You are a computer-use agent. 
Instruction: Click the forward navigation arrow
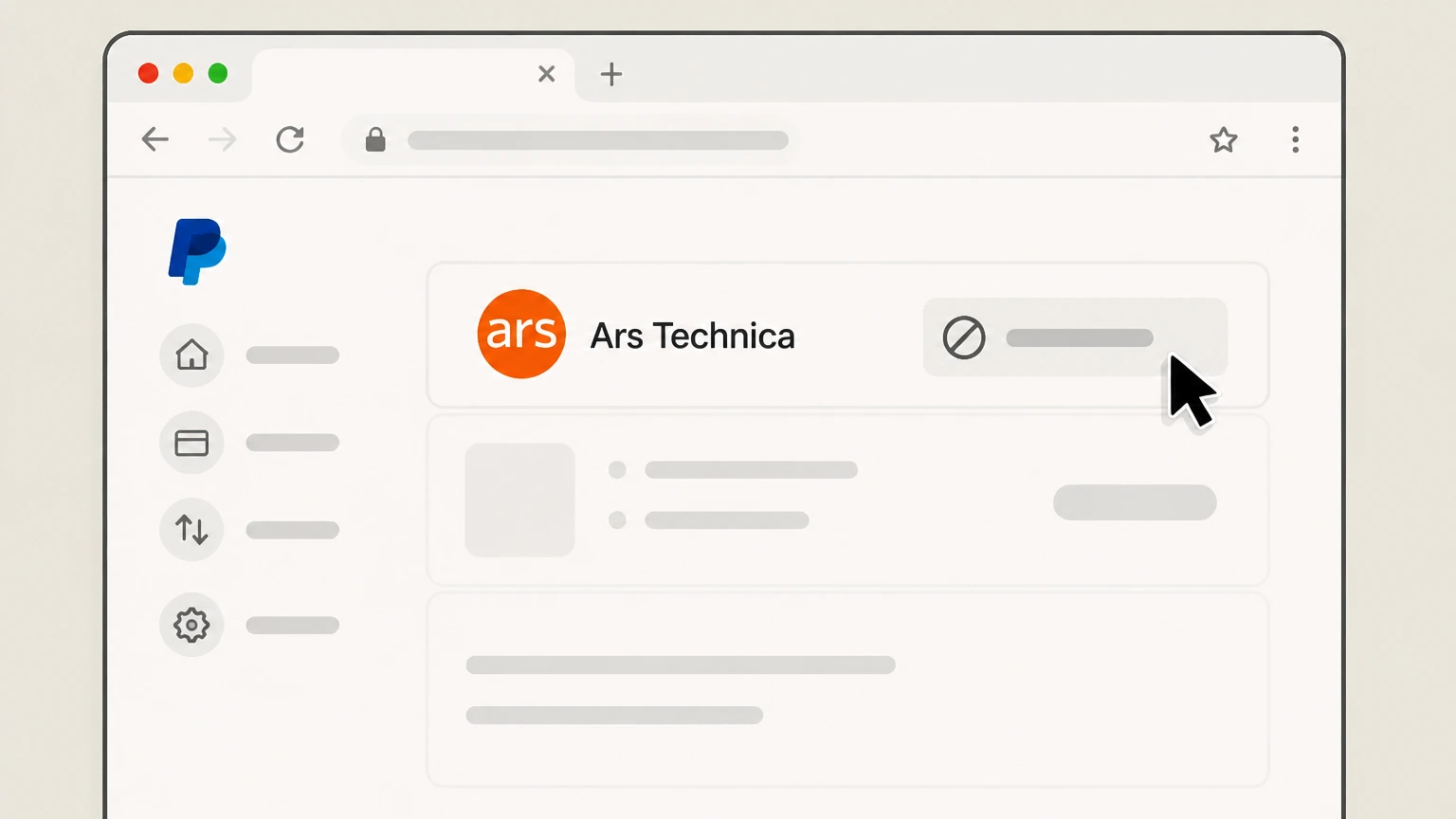pos(222,140)
